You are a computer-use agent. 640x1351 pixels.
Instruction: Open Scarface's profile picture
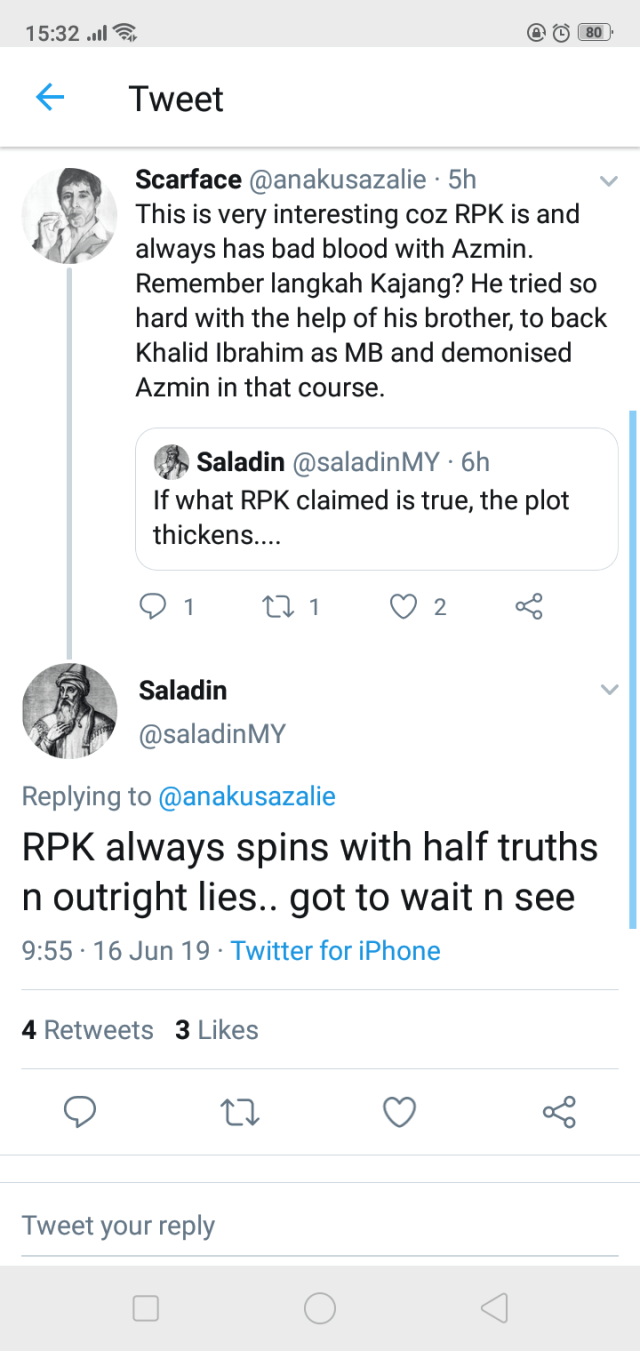[x=69, y=215]
